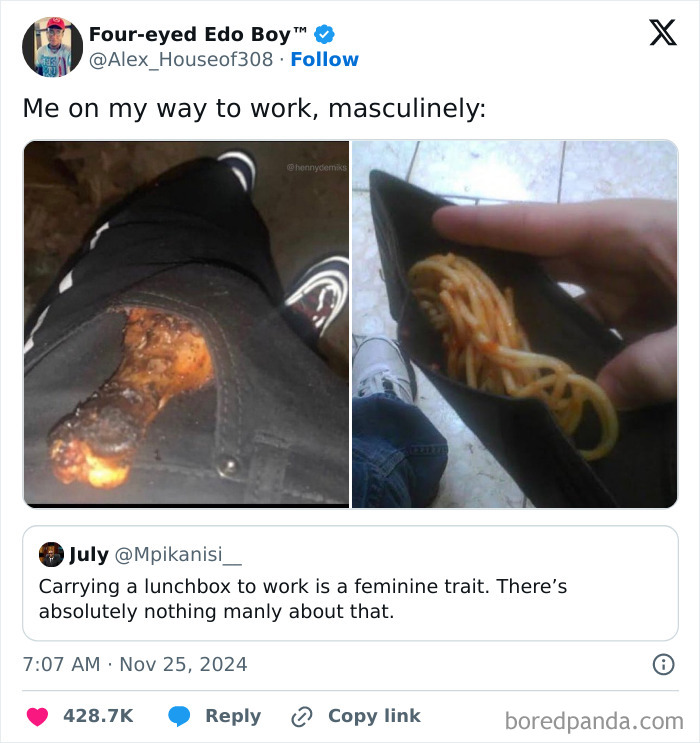Open the 7:07 AM Nov 25, 2024 timestamp
Screen dimensions: 700x743
coord(135,664)
